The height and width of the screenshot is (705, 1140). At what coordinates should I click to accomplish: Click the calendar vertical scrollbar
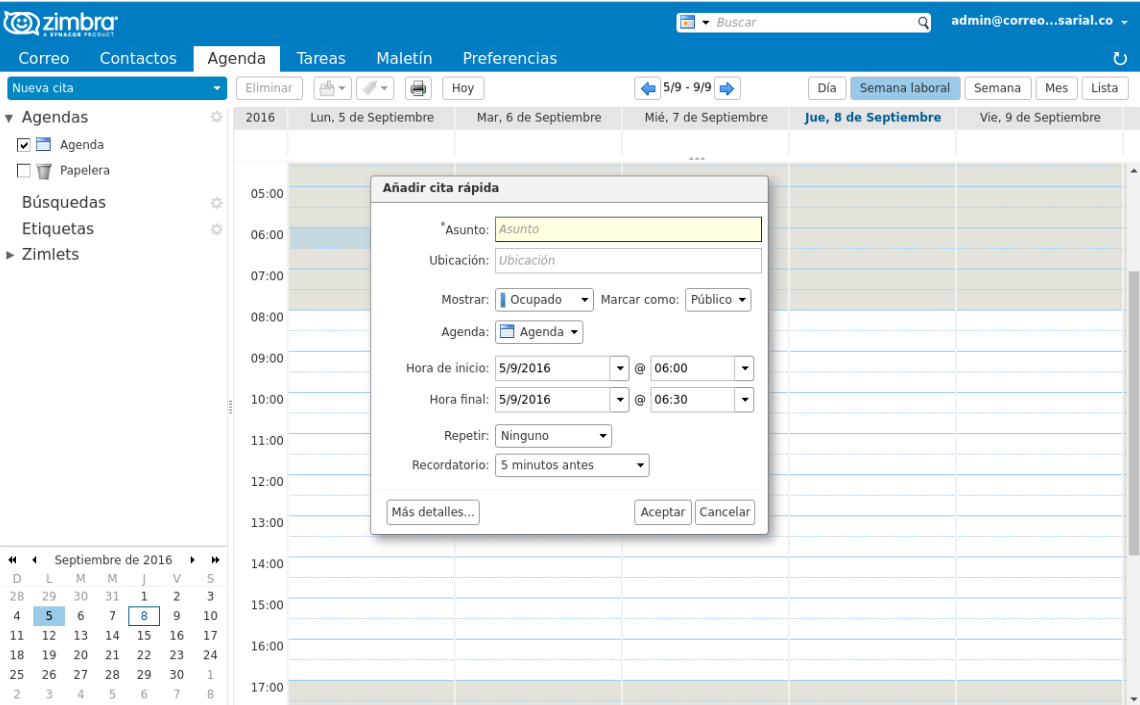pyautogui.click(x=1132, y=410)
